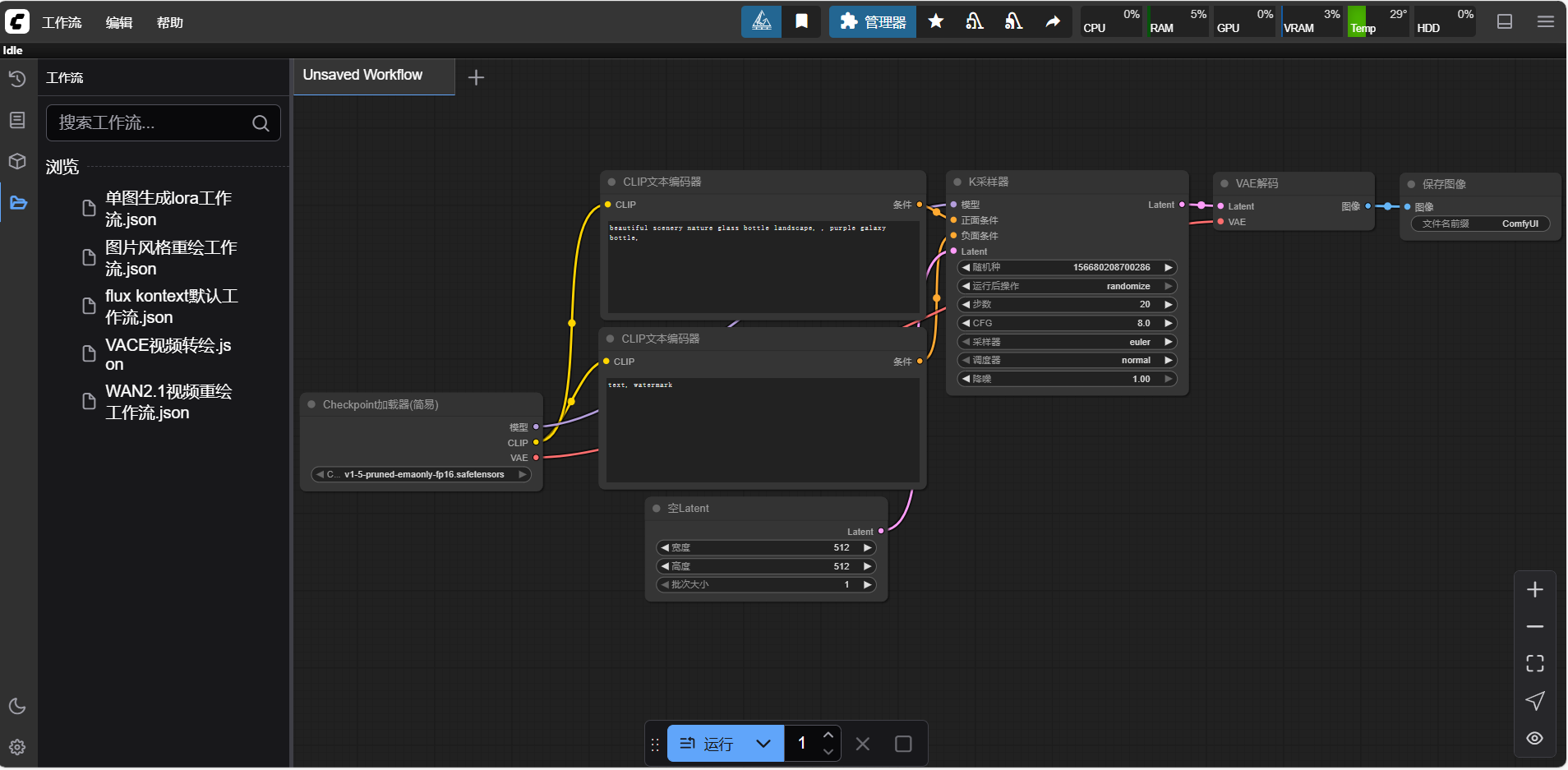
Task: Click the 搜索工作流 search field
Action: click(x=163, y=123)
